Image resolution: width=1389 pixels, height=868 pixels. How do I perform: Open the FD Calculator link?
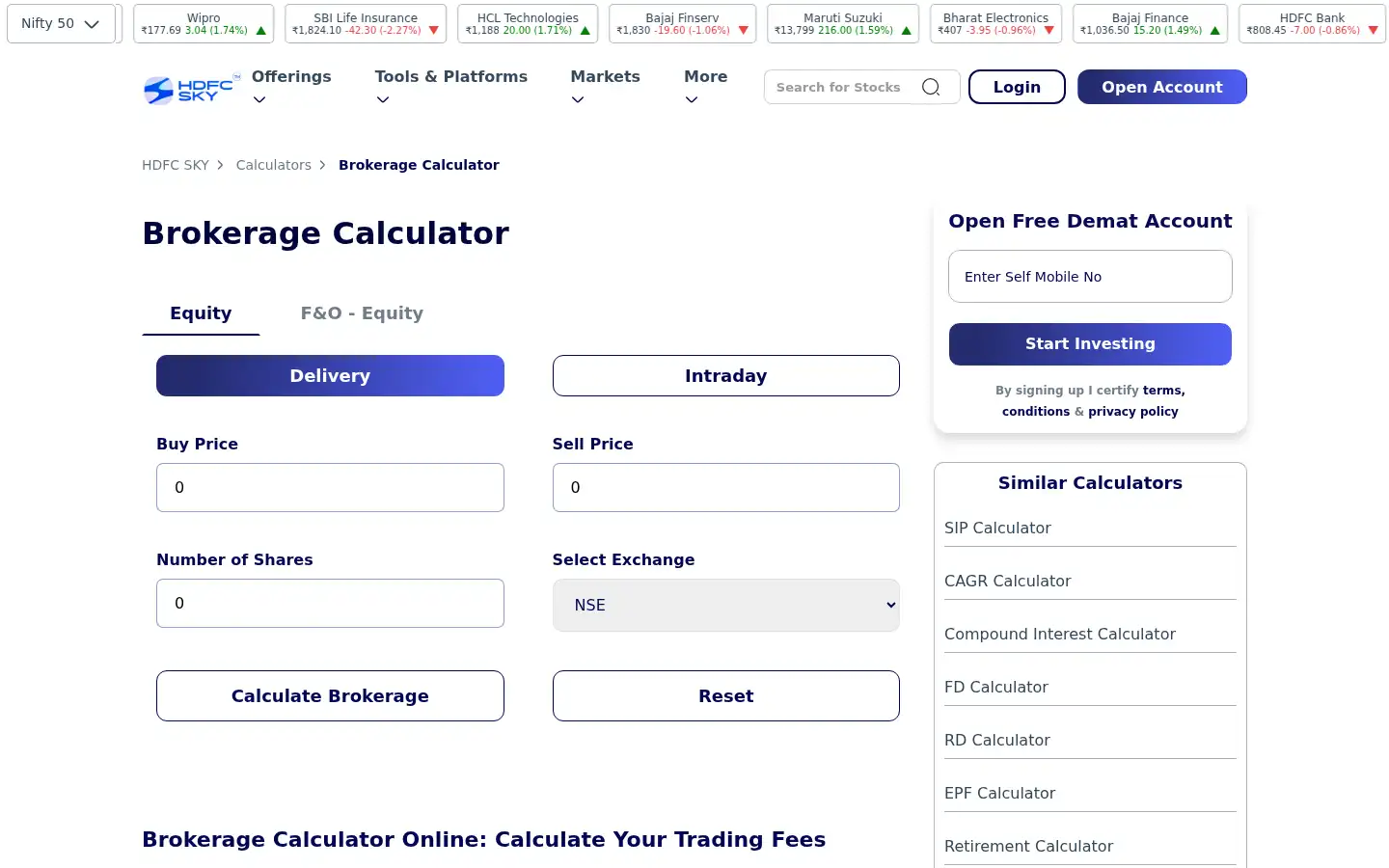click(995, 688)
